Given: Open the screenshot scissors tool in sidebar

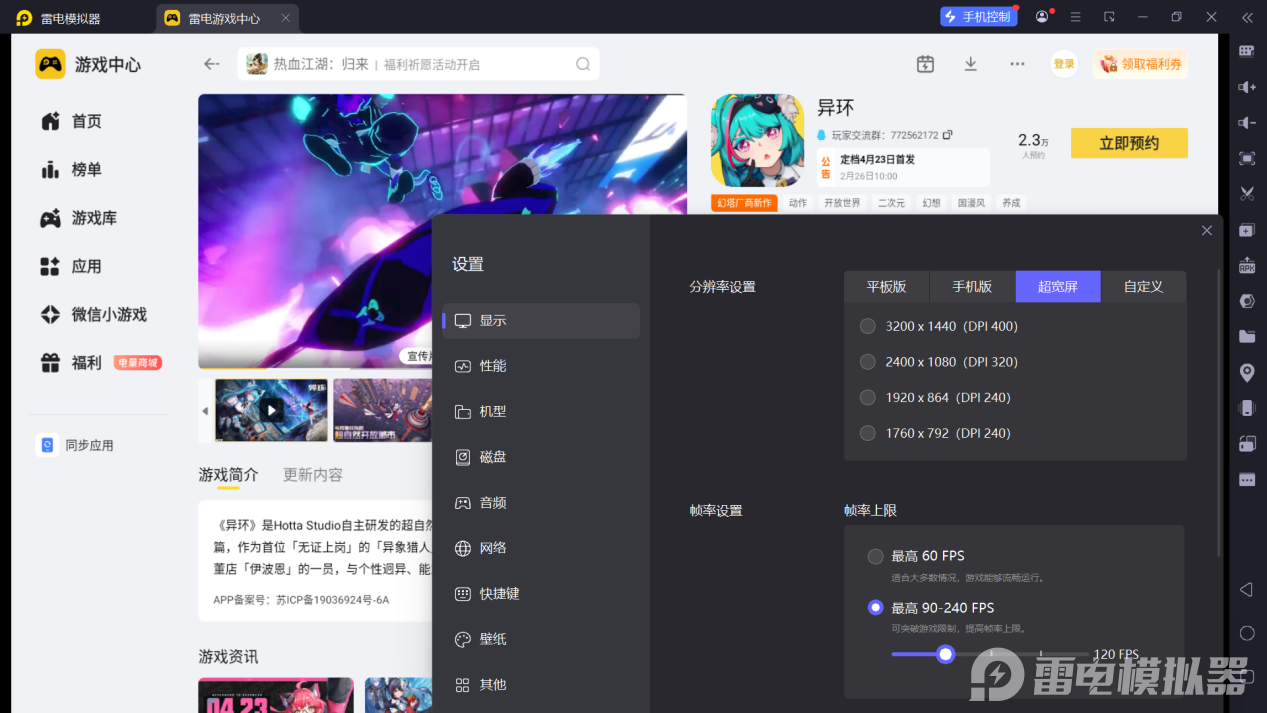Looking at the screenshot, I should (x=1246, y=193).
